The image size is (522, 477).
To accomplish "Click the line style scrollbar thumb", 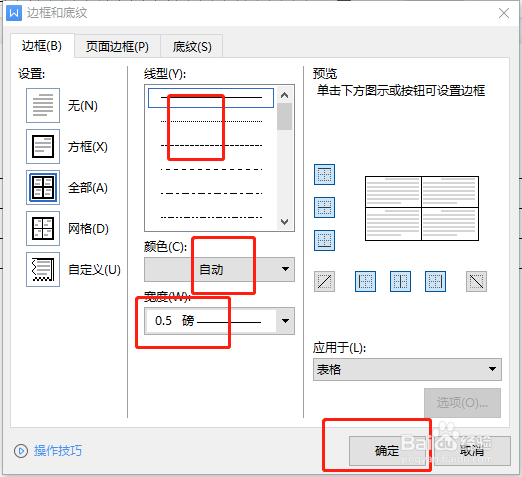I will point(284,116).
